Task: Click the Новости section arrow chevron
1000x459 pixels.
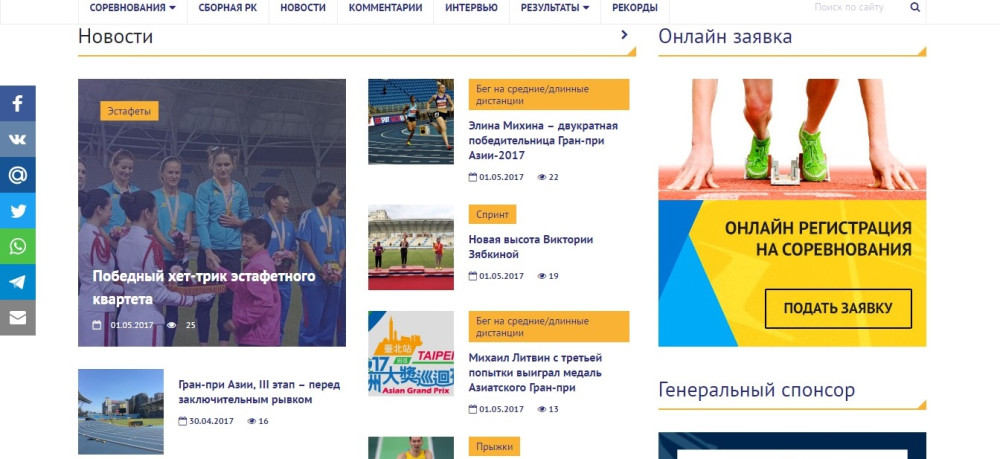Action: tap(625, 35)
